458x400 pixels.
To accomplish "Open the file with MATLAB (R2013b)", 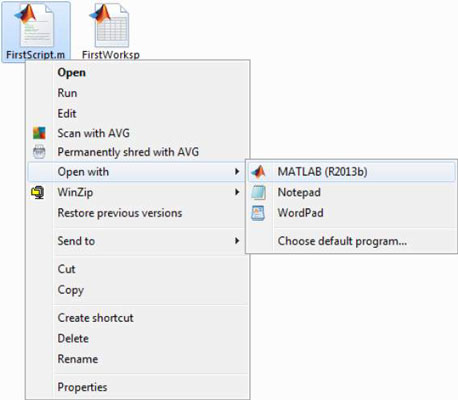I will tap(351, 172).
